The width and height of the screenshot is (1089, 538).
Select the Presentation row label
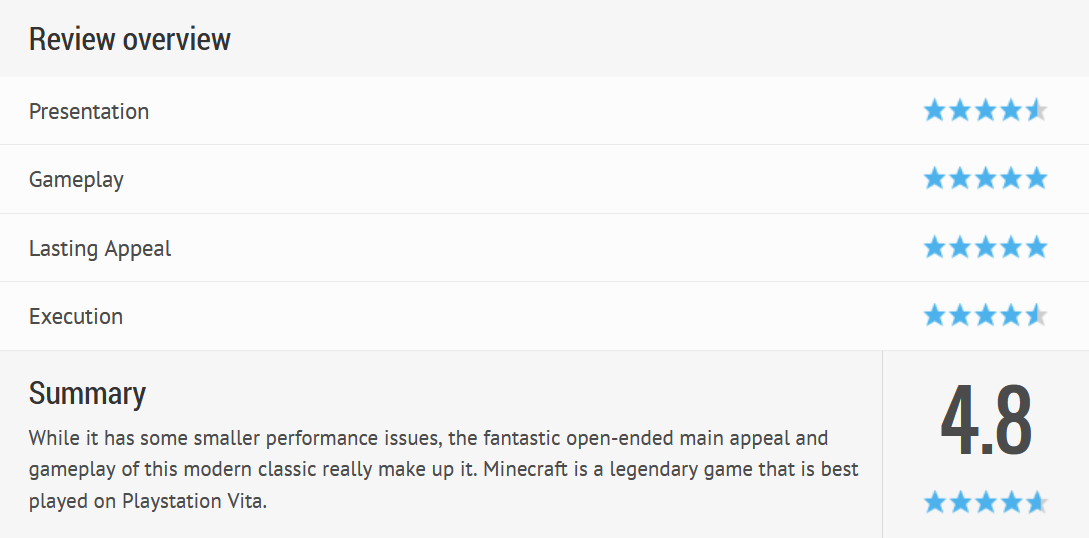[89, 111]
